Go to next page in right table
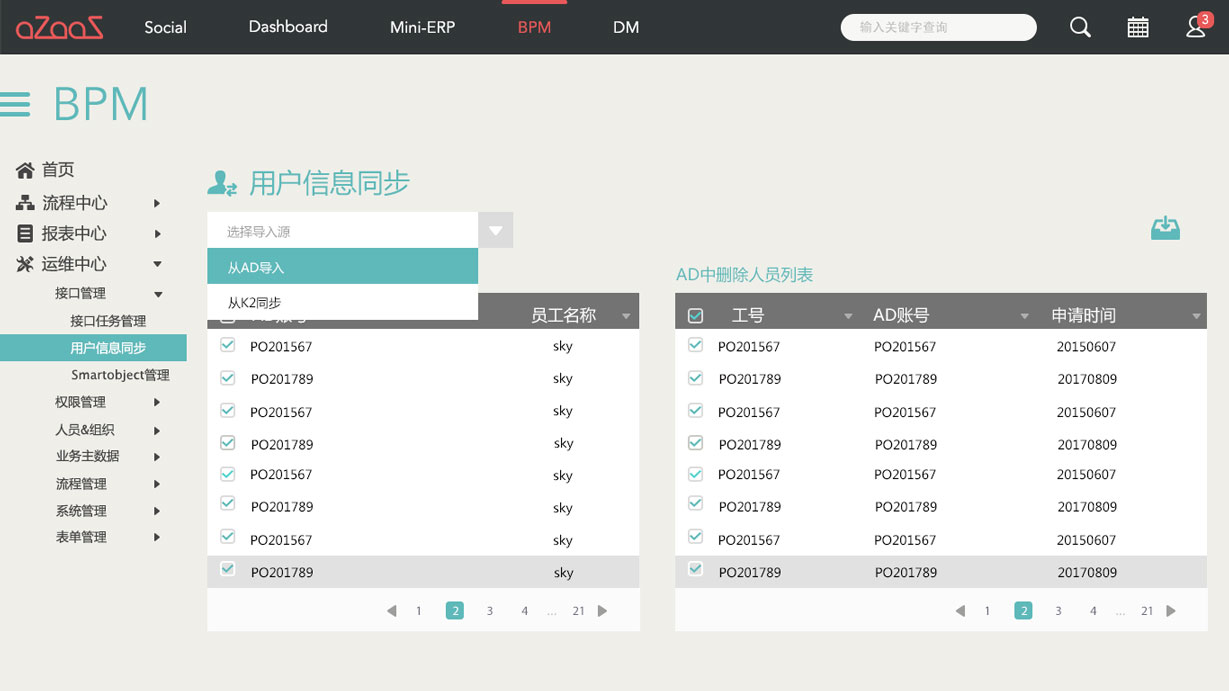 click(x=1171, y=611)
